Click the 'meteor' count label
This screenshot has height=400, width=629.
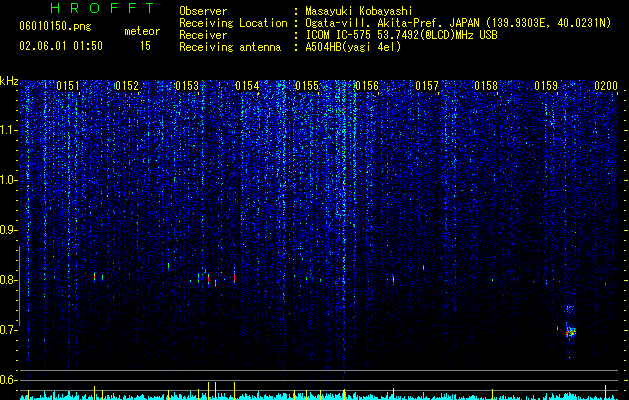tap(142, 31)
